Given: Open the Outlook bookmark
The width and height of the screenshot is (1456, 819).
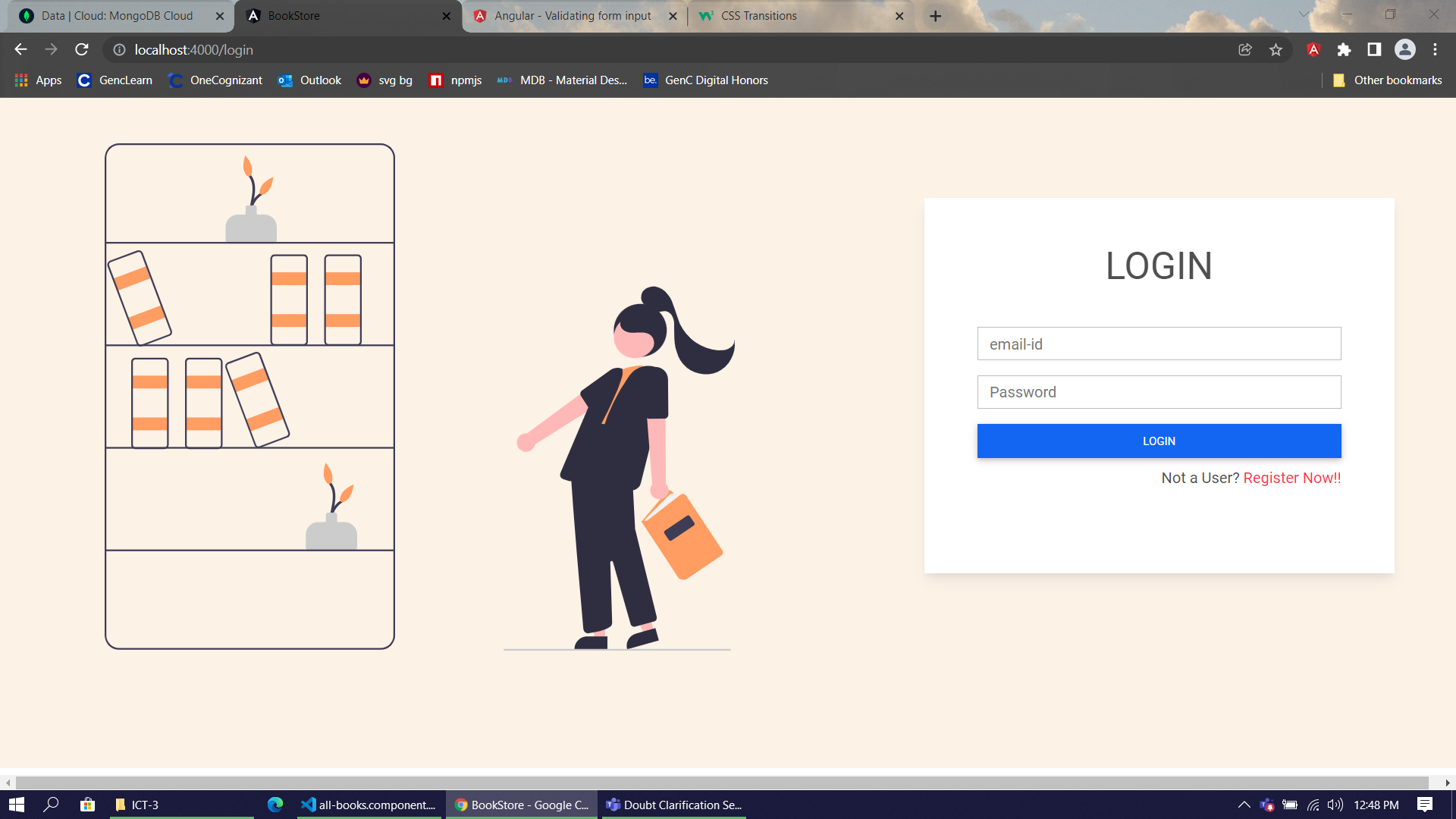Looking at the screenshot, I should [309, 80].
